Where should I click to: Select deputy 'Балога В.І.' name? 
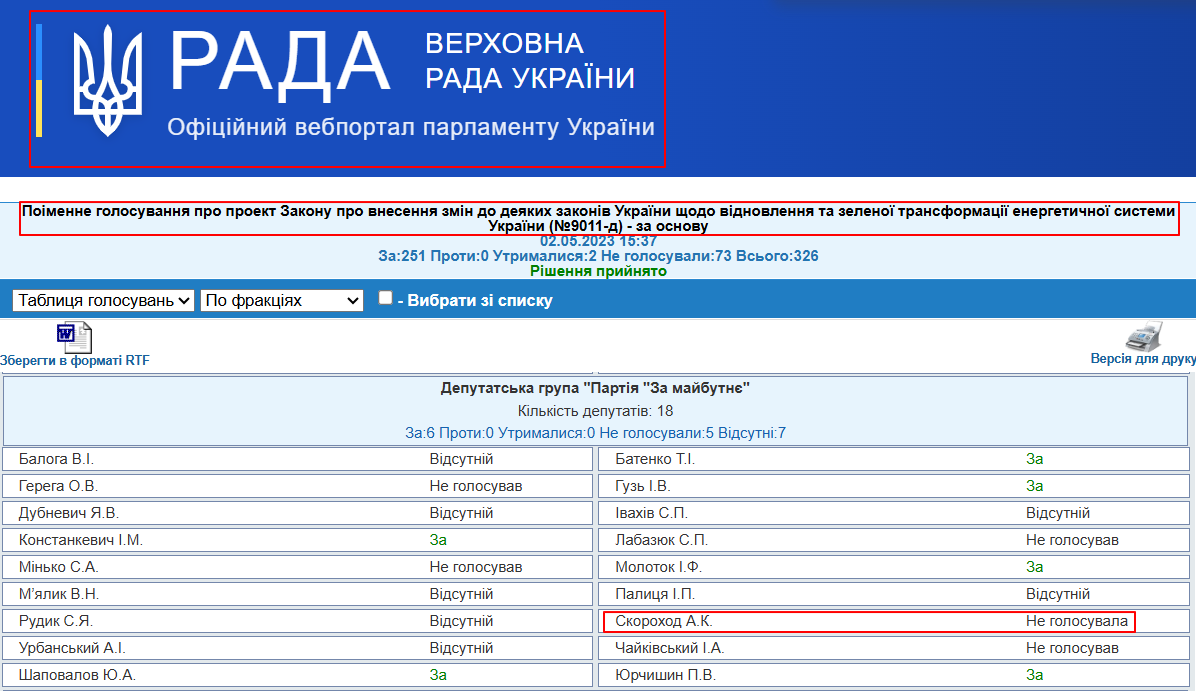(x=56, y=459)
